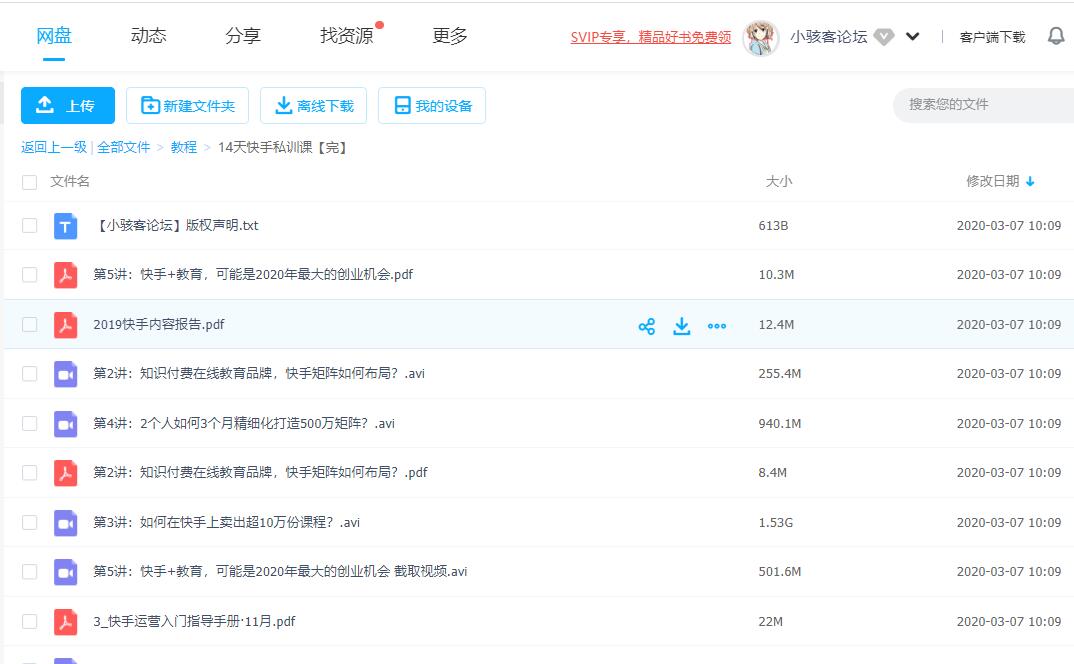Switch to the 网盘 tab
Image resolution: width=1074 pixels, height=664 pixels.
[54, 36]
